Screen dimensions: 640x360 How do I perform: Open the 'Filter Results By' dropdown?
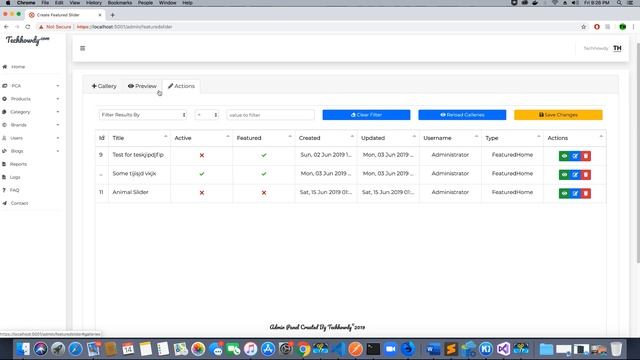143,115
